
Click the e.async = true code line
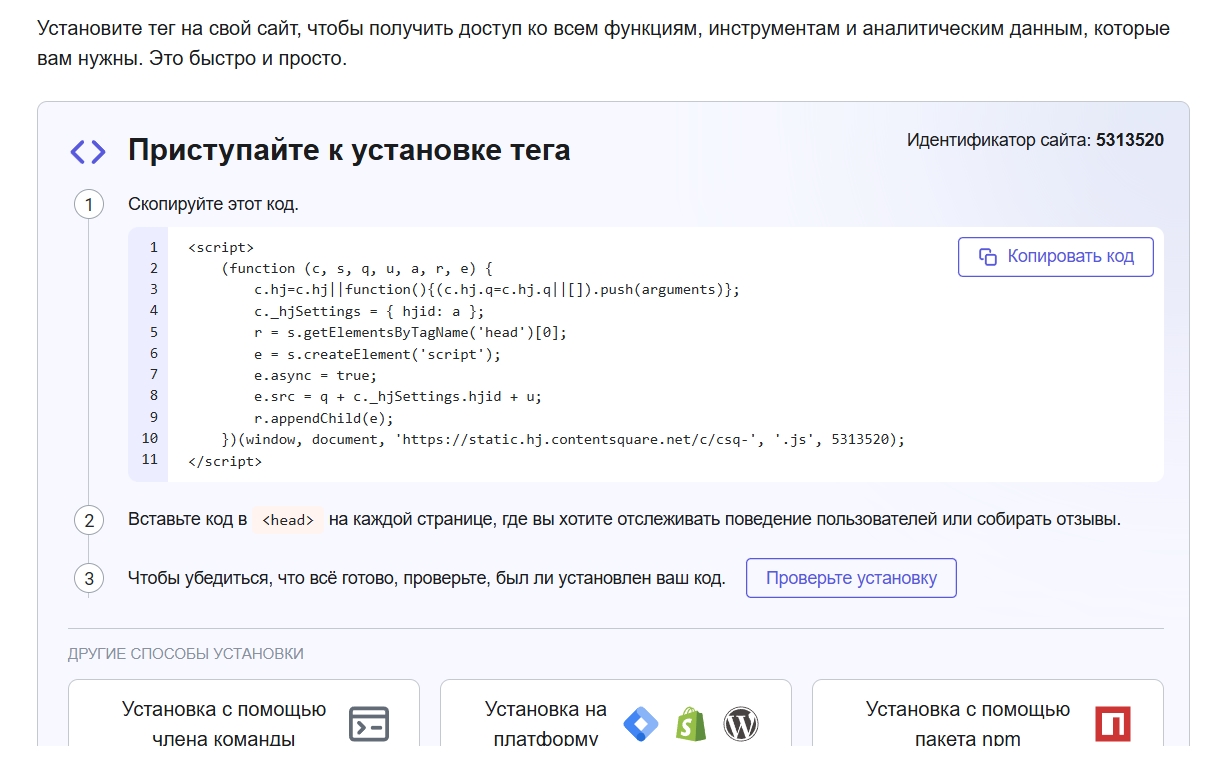point(315,375)
